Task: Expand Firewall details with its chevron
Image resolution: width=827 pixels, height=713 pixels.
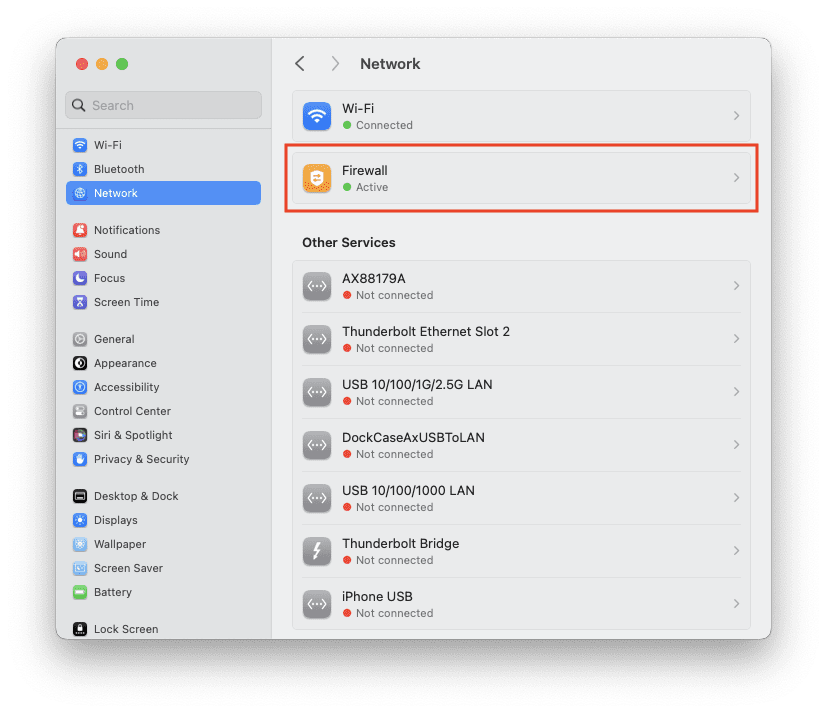Action: (736, 178)
